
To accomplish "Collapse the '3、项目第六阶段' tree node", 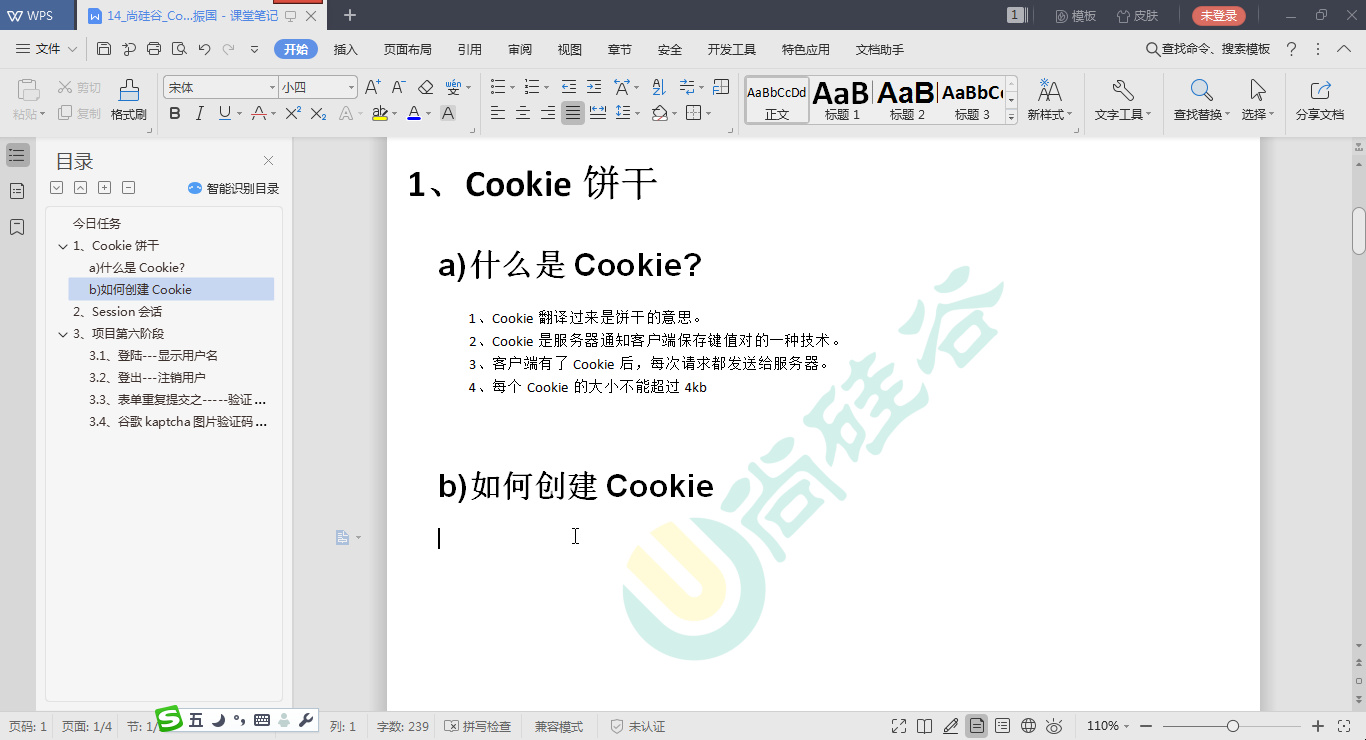I will coord(63,333).
